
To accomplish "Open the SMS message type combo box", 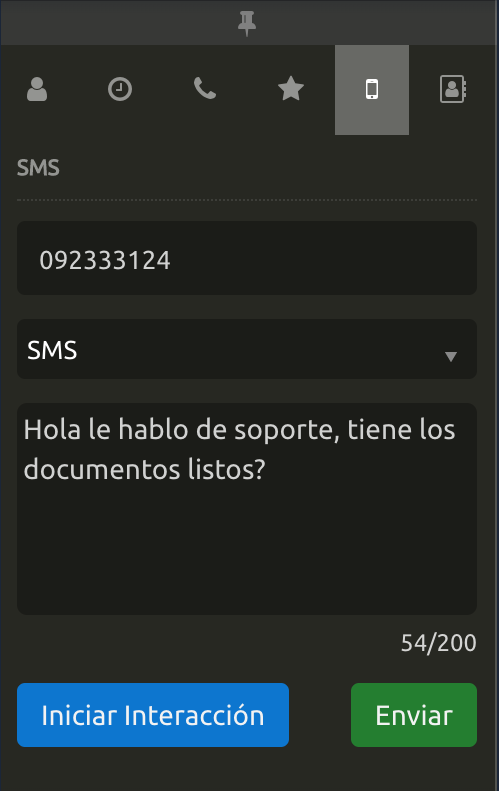I will (247, 349).
